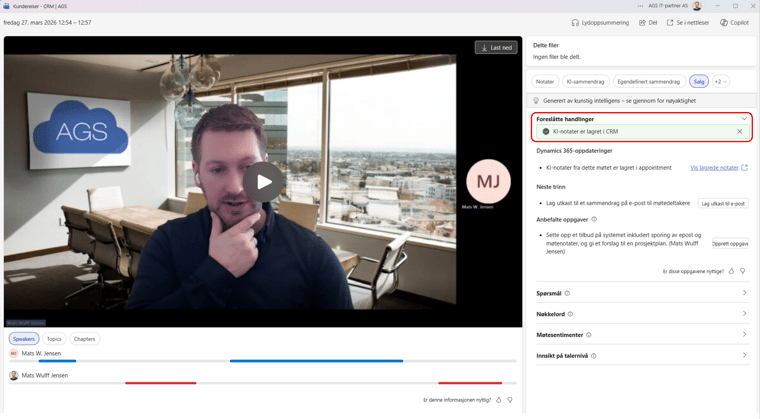Thumbs up the recommended tasks feedback
The image size is (760, 419).
pyautogui.click(x=731, y=271)
